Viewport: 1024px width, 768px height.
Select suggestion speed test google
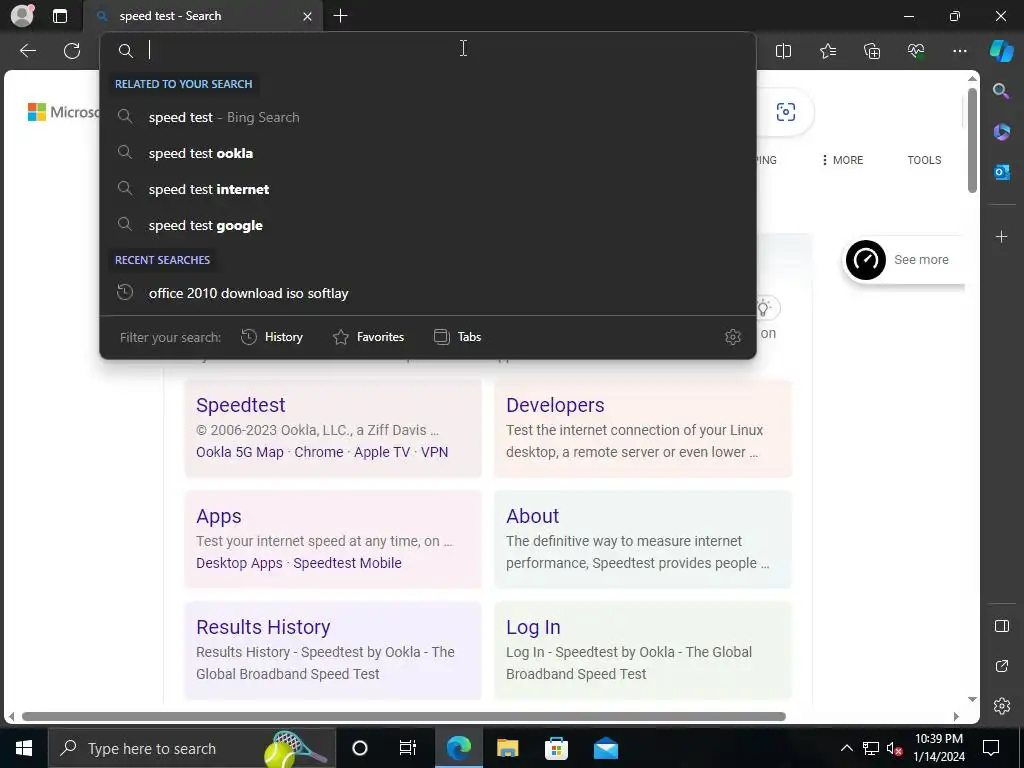tap(428, 225)
